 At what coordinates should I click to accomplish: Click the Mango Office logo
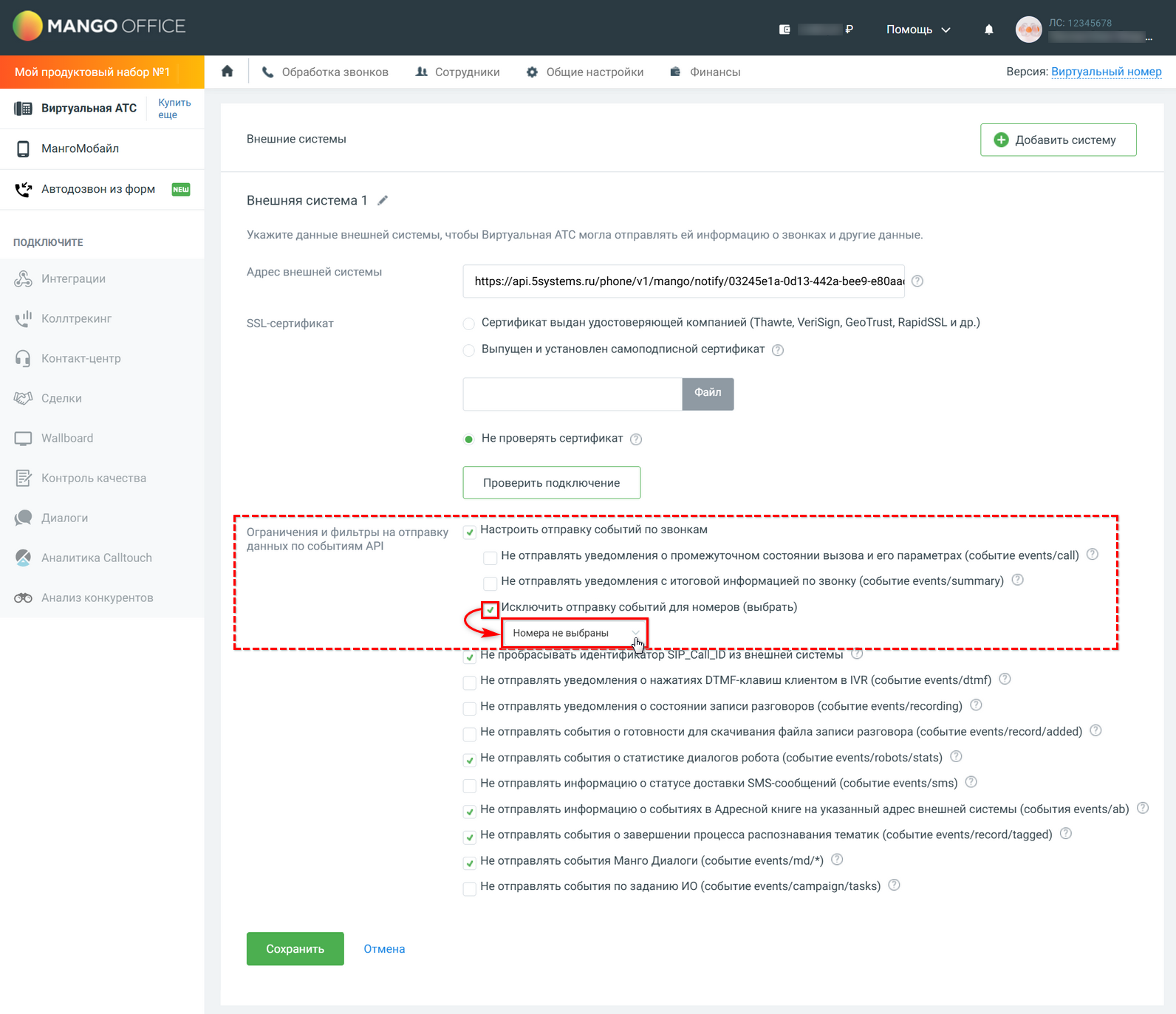click(99, 27)
